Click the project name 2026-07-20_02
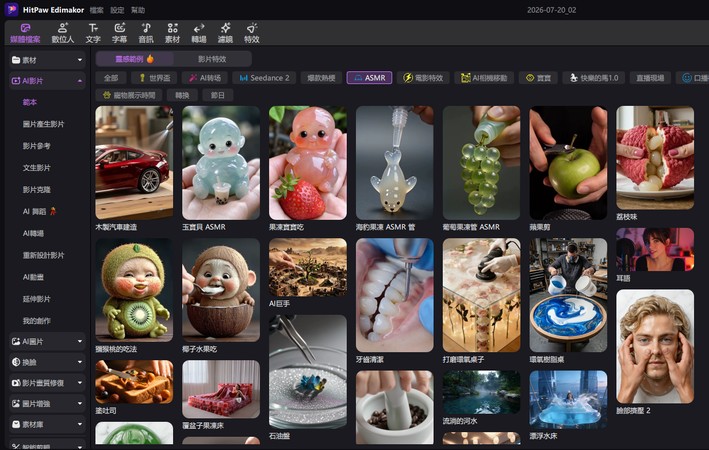 point(551,10)
